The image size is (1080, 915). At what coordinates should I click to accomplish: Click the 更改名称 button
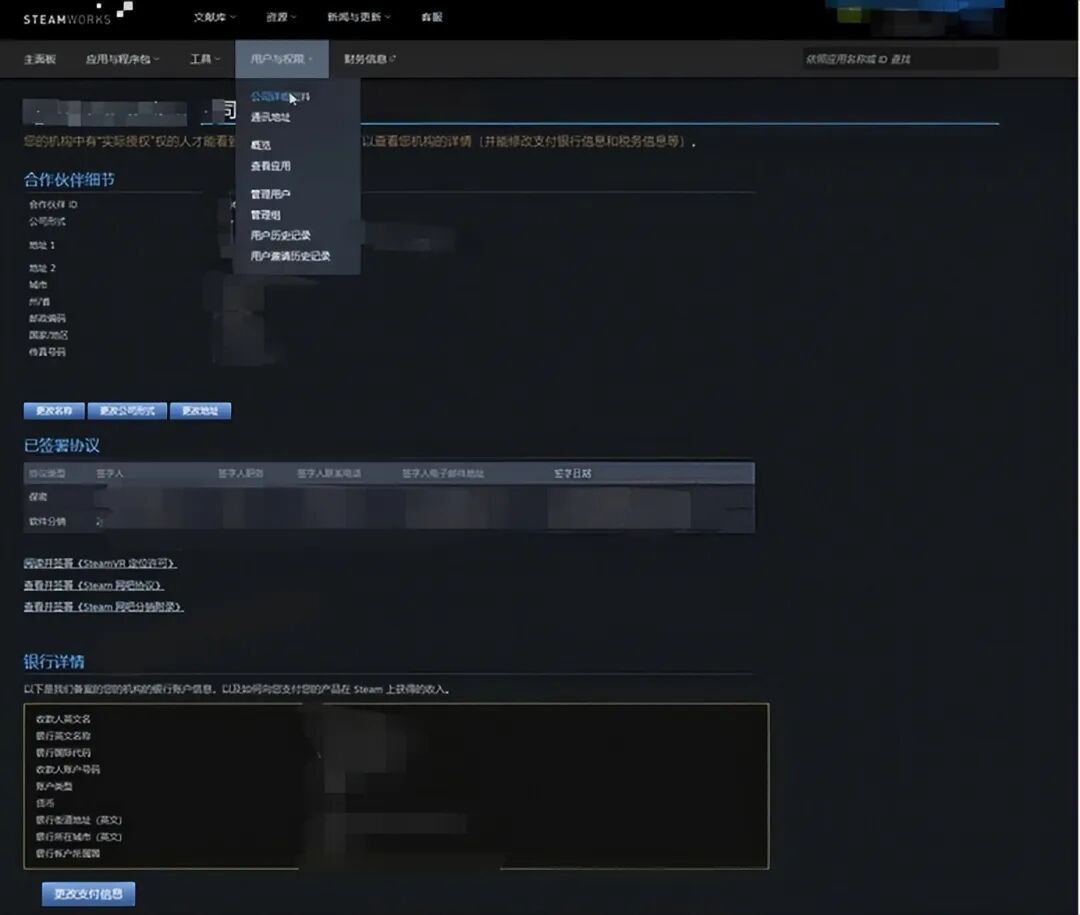pyautogui.click(x=54, y=411)
